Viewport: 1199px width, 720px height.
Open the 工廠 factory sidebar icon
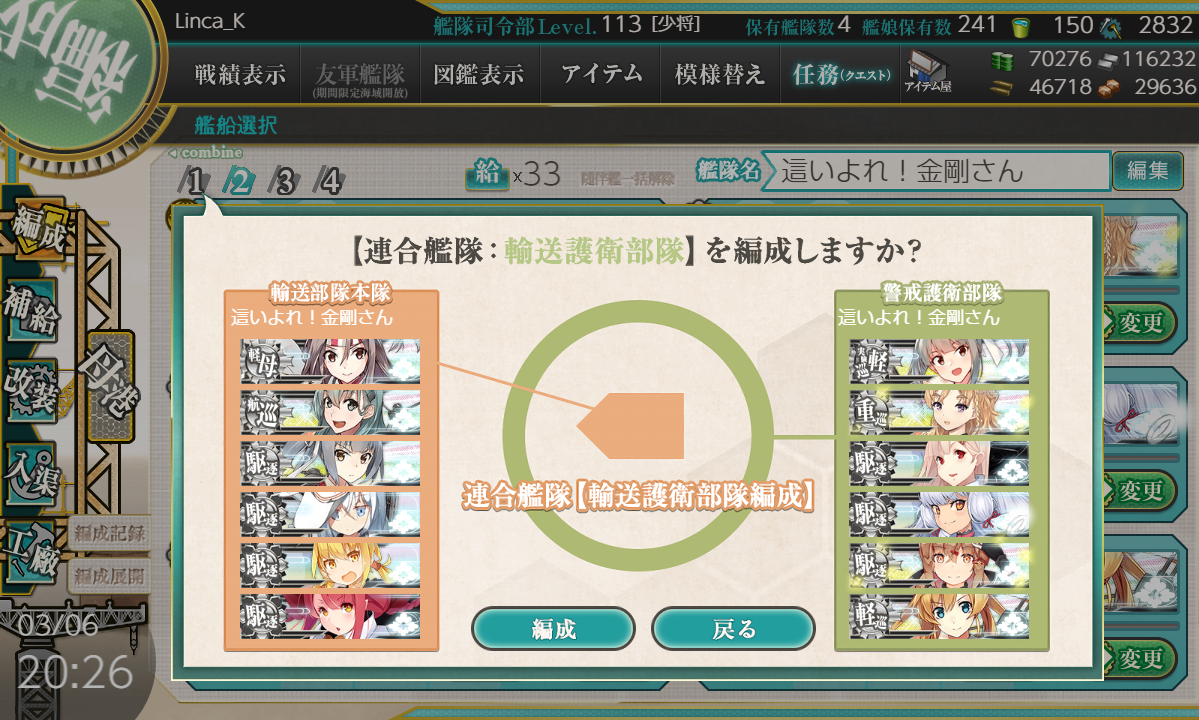tap(31, 555)
